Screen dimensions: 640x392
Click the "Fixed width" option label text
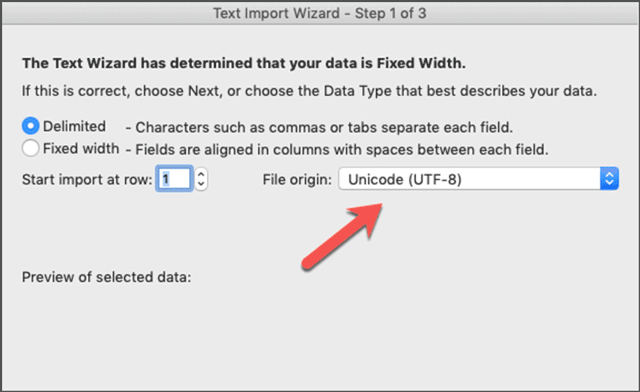click(81, 148)
